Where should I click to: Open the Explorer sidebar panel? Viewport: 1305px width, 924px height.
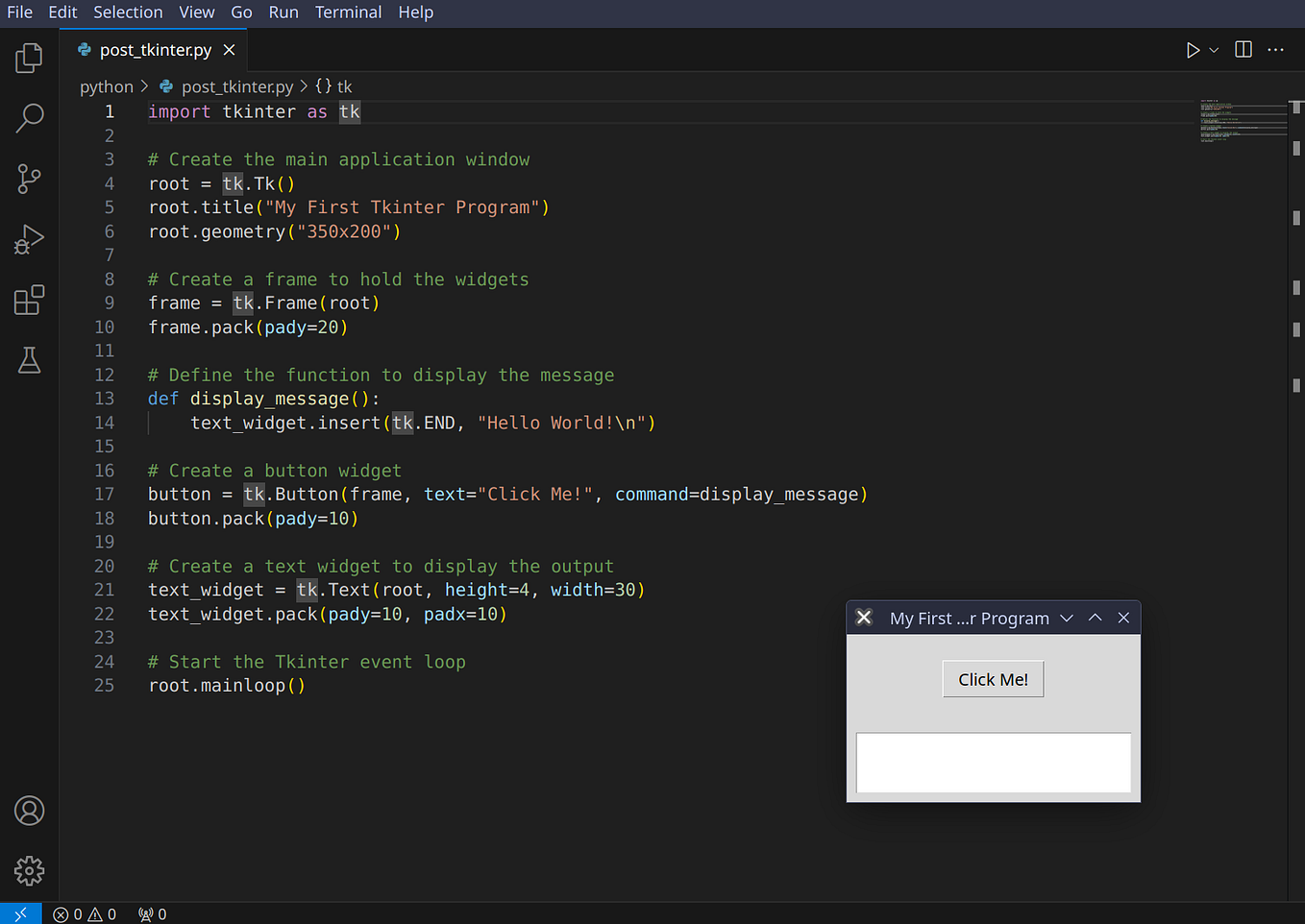coord(29,58)
